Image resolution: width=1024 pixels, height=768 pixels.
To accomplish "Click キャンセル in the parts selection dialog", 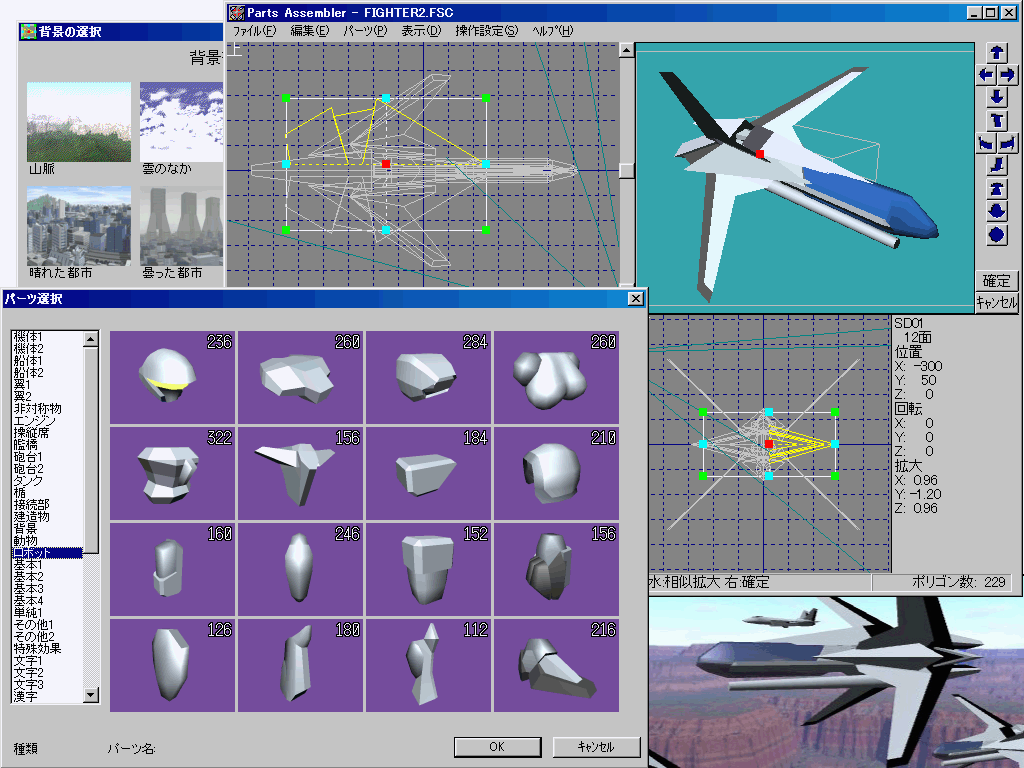I will coord(596,747).
